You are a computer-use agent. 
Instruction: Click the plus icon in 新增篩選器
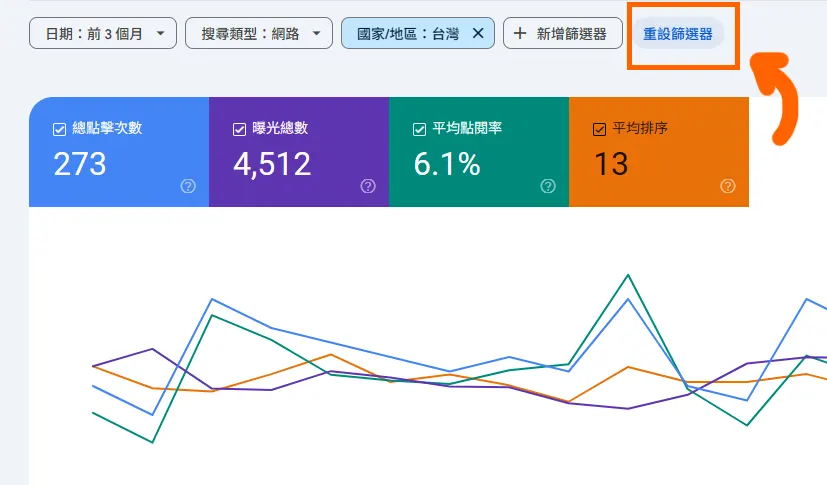[520, 33]
